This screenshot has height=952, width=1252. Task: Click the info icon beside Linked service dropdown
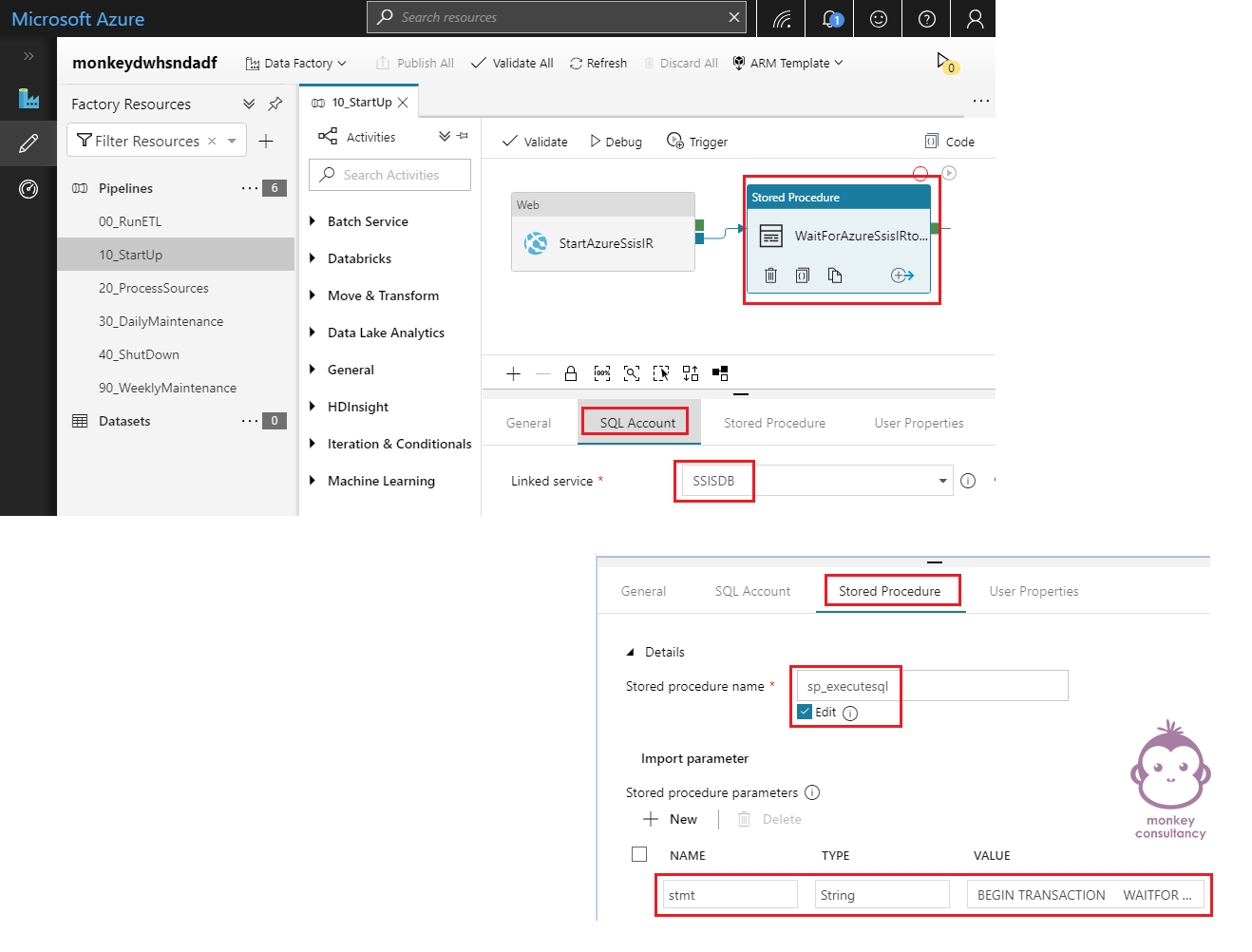point(968,481)
